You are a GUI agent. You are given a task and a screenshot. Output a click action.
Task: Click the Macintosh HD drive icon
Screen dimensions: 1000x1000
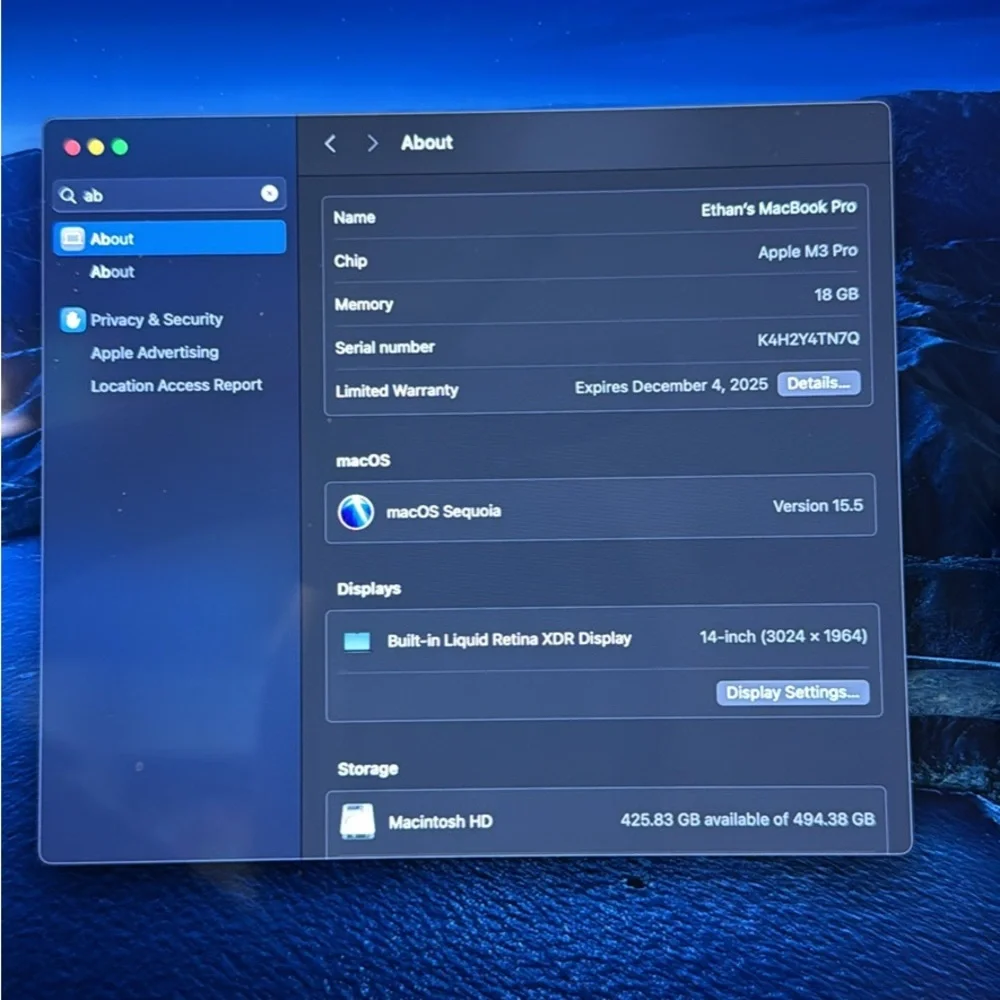coord(357,821)
